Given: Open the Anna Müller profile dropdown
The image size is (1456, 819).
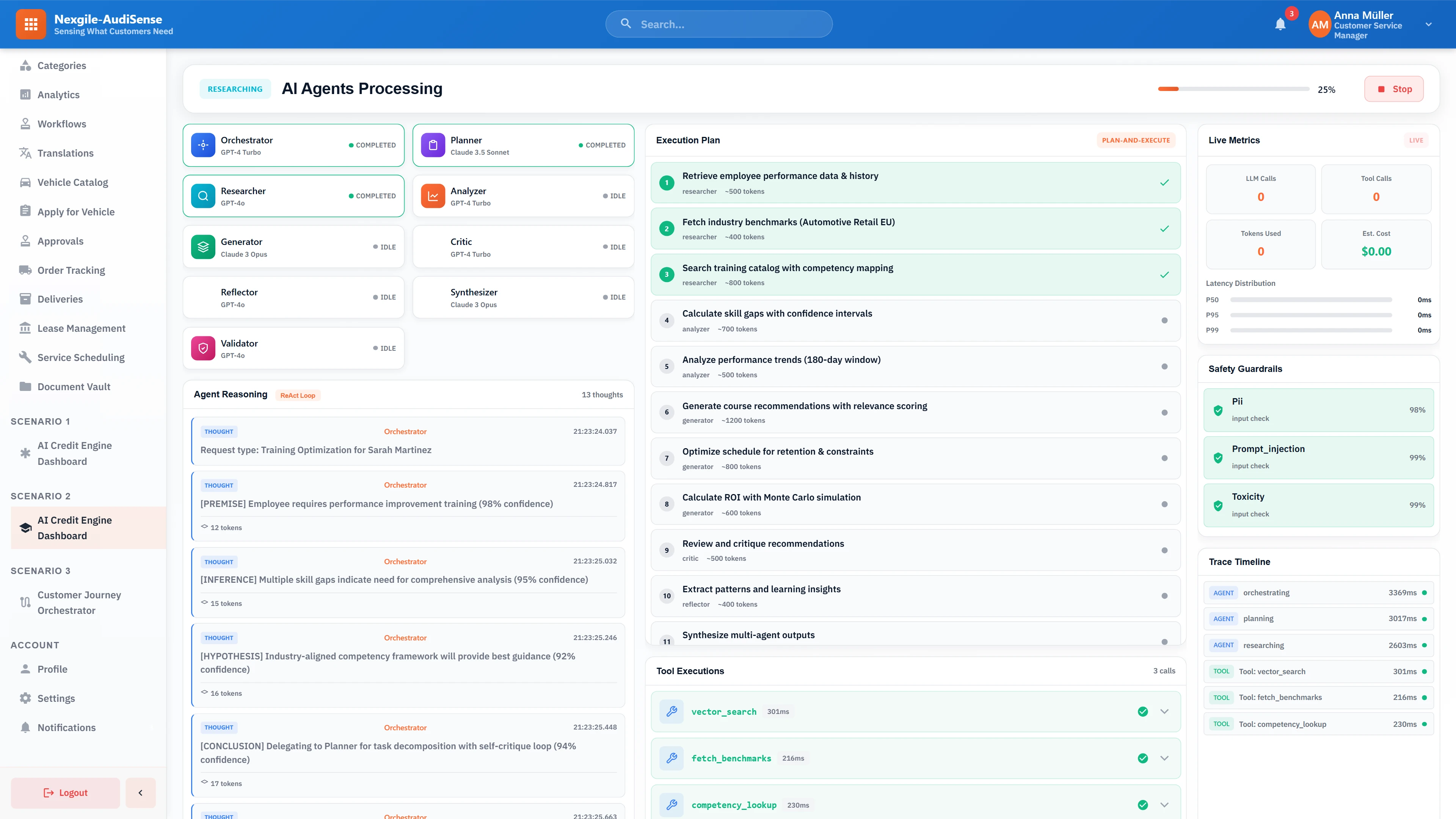Looking at the screenshot, I should point(1429,24).
